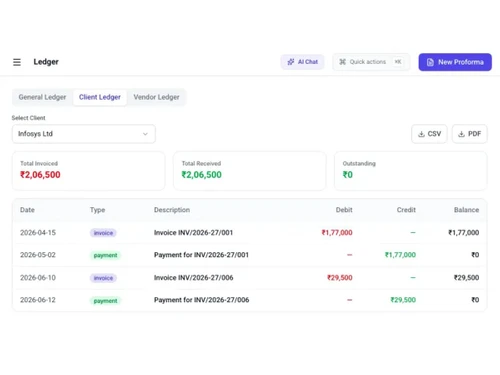
Task: Click the ₹1,77,000 credit amount
Action: [400, 255]
